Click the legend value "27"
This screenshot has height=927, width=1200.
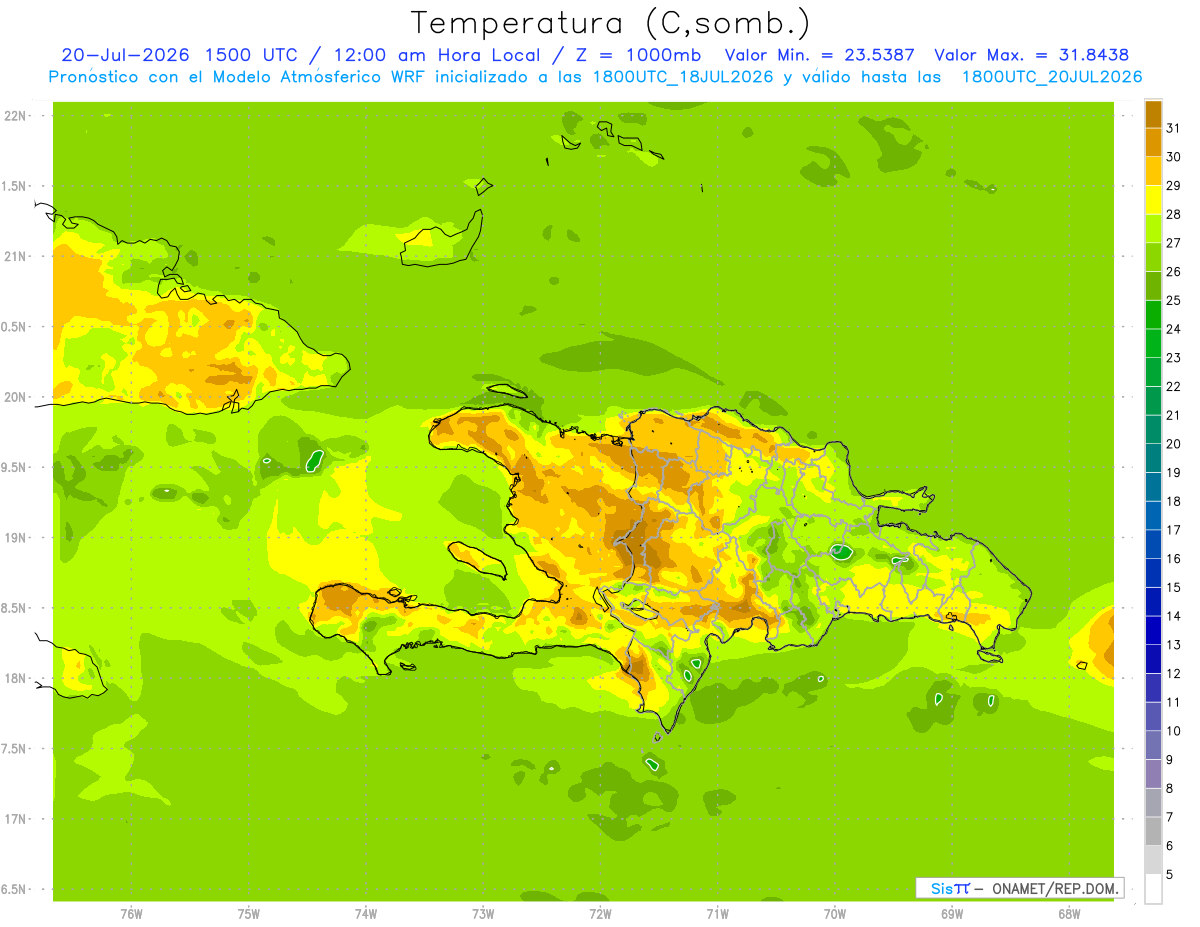[x=1174, y=243]
